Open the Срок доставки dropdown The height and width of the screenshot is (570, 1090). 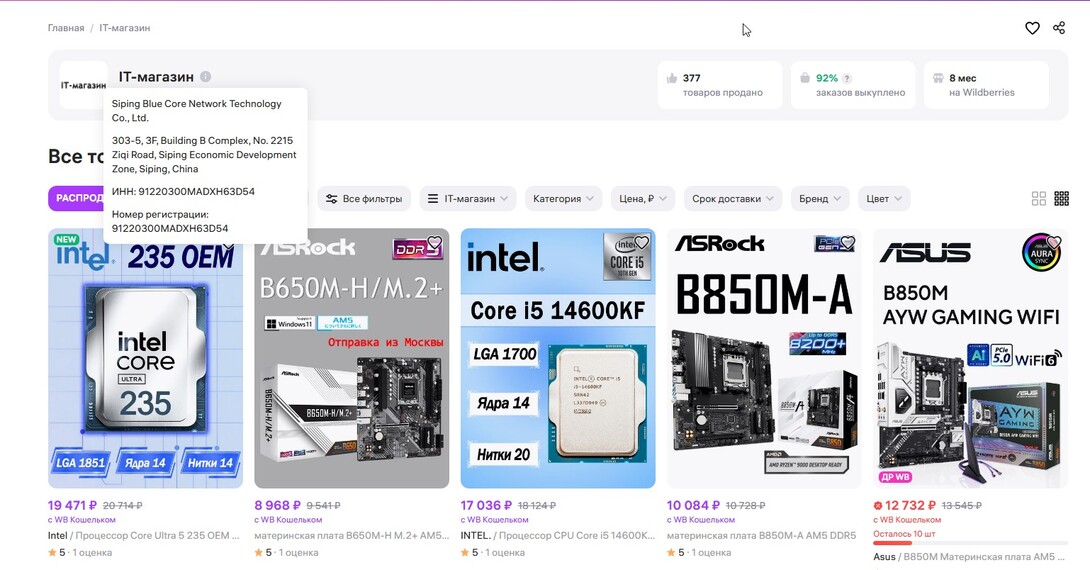(x=733, y=199)
